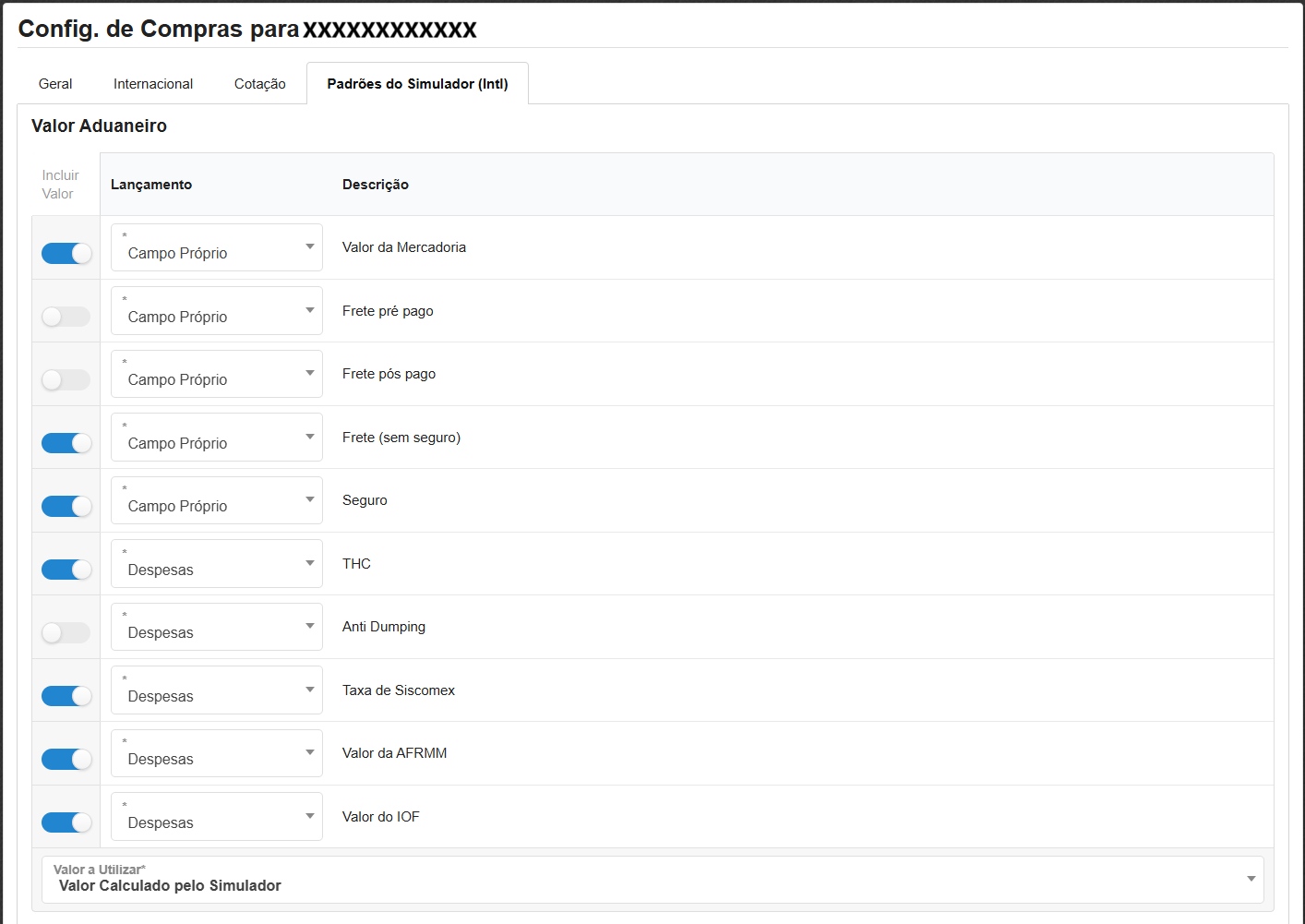Enable the Frete pré pago toggle
The height and width of the screenshot is (924, 1305).
pos(66,317)
